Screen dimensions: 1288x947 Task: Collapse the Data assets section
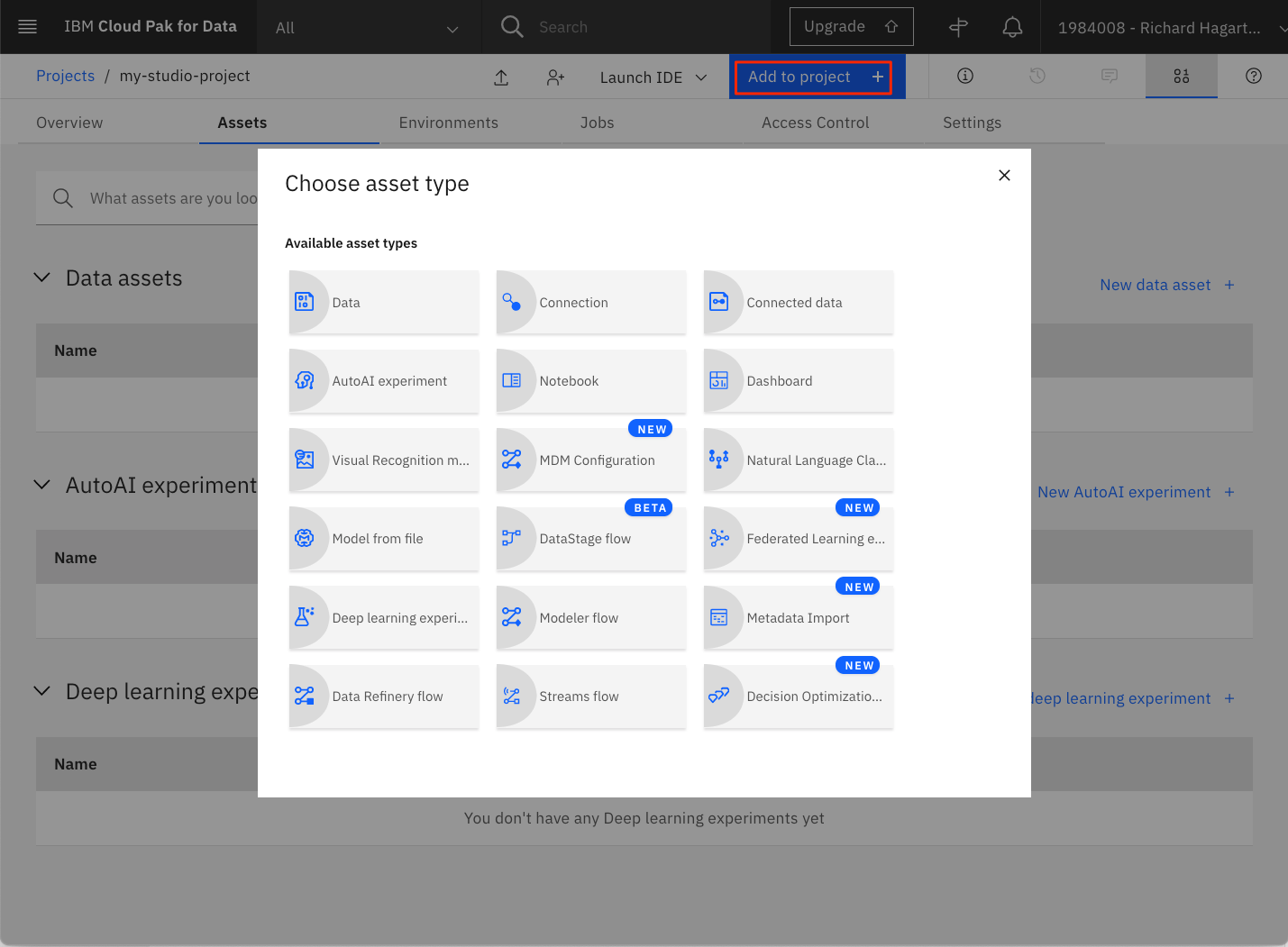tap(41, 278)
